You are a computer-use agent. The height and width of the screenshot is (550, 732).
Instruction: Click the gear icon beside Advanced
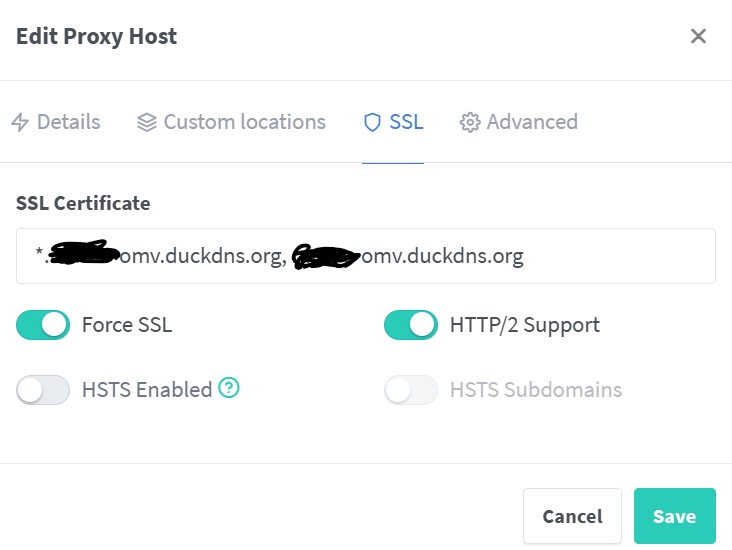[470, 122]
